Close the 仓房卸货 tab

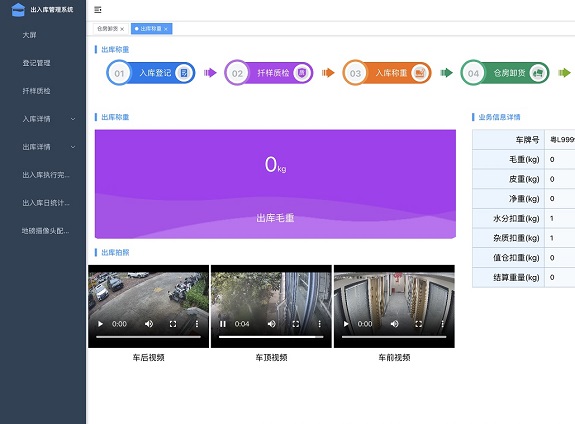click(122, 29)
